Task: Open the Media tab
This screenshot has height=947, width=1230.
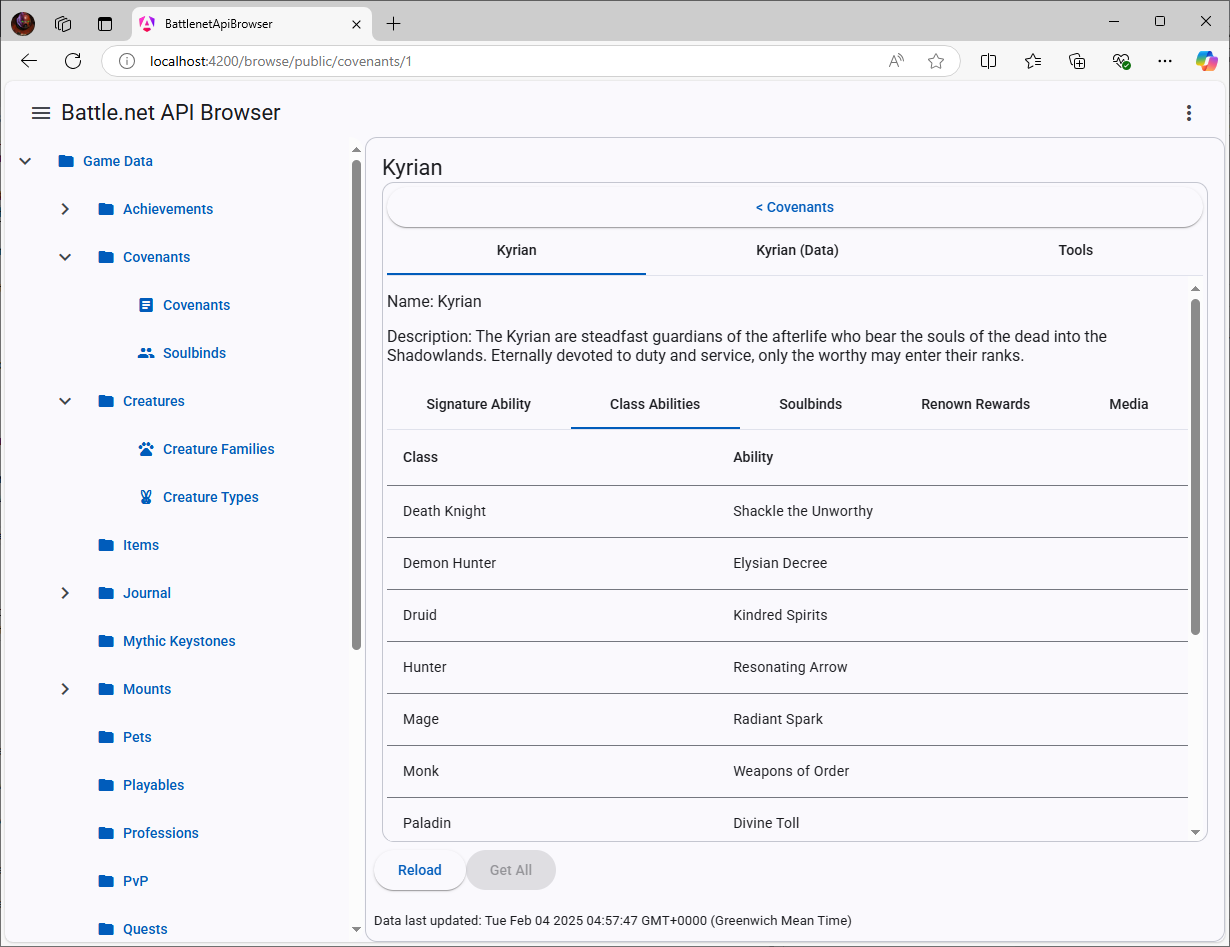Action: 1129,405
